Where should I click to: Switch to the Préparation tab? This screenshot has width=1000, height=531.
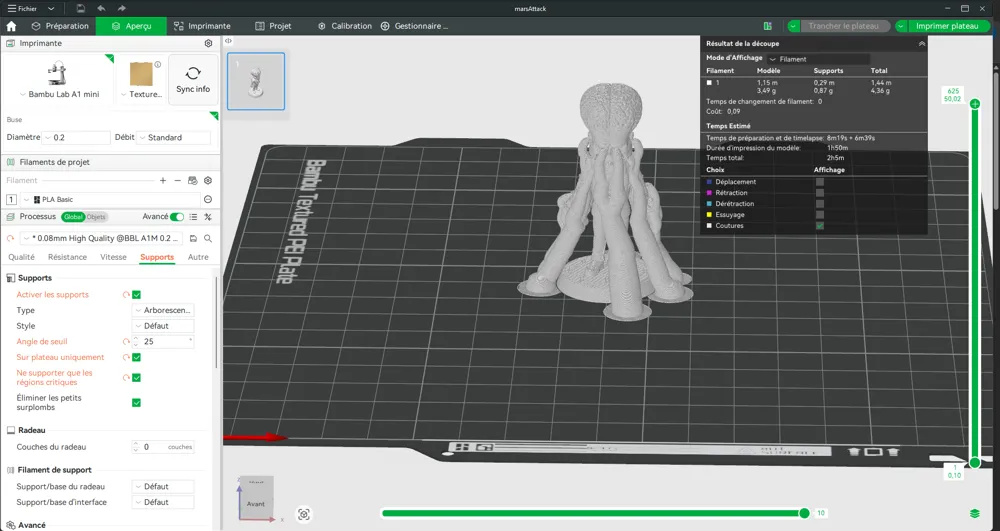(60, 26)
